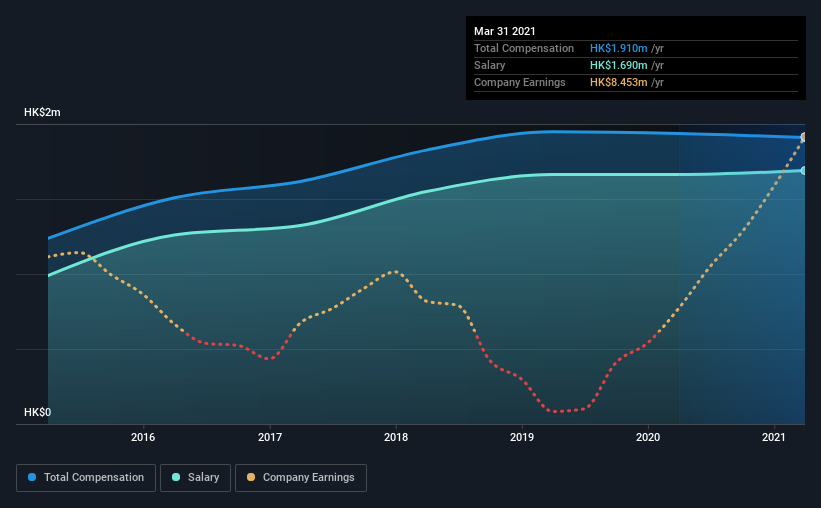Click the 2019 x-axis label
Screen dimensions: 821x508
pos(522,437)
